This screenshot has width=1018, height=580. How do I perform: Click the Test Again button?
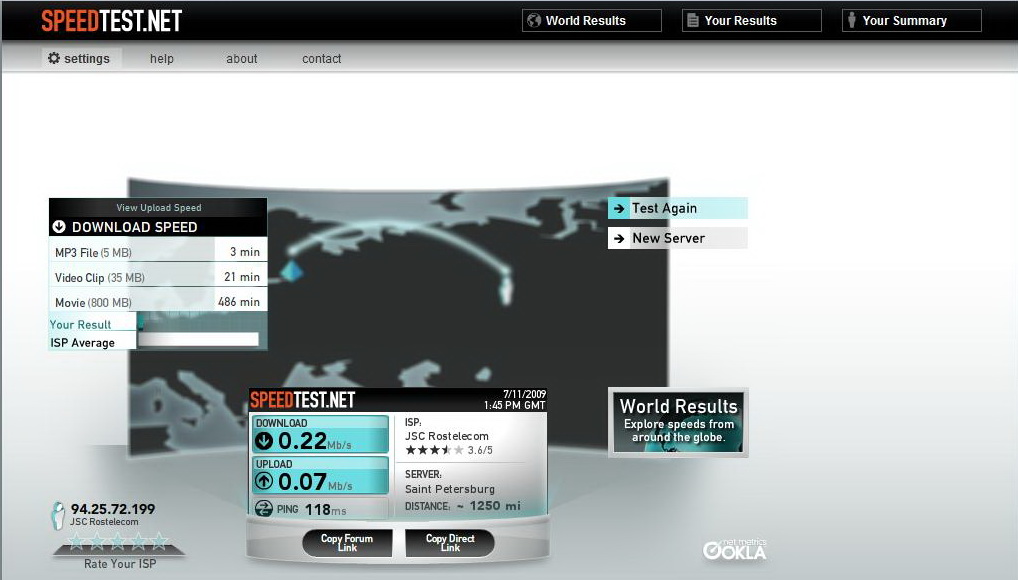(x=678, y=208)
